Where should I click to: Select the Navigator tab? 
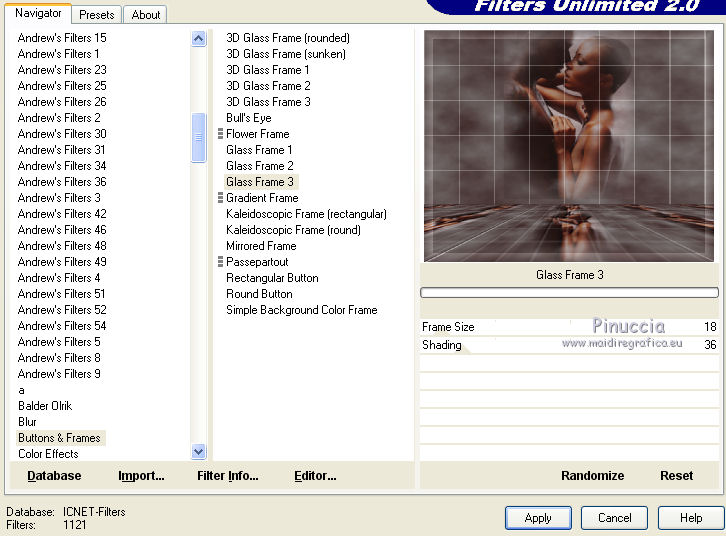tap(38, 13)
